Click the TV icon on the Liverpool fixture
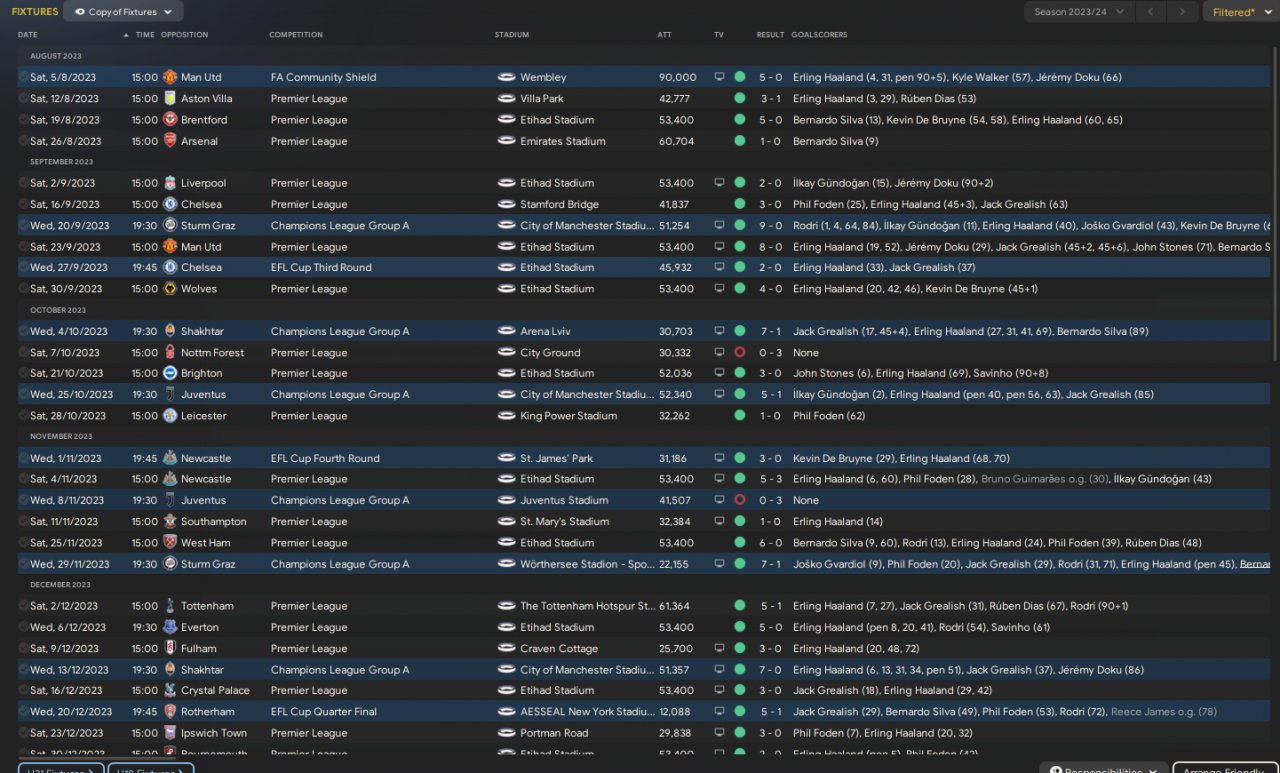1280x773 pixels. point(718,183)
